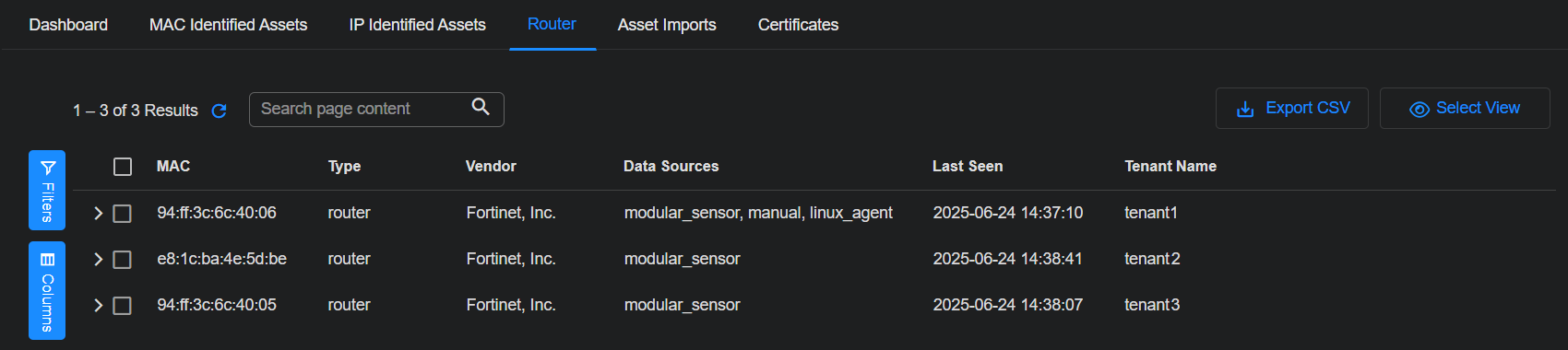Open the Filters side panel
This screenshot has width=1568, height=350.
tap(47, 190)
